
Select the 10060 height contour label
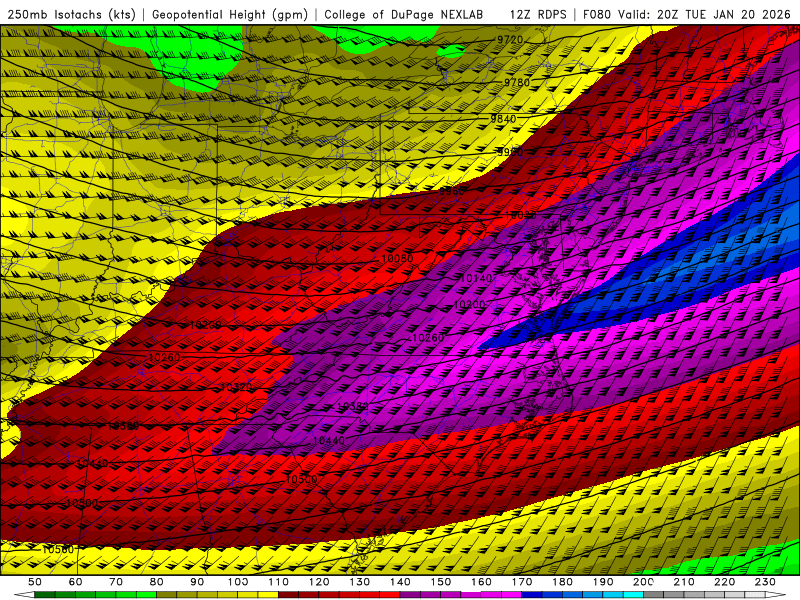click(x=397, y=259)
